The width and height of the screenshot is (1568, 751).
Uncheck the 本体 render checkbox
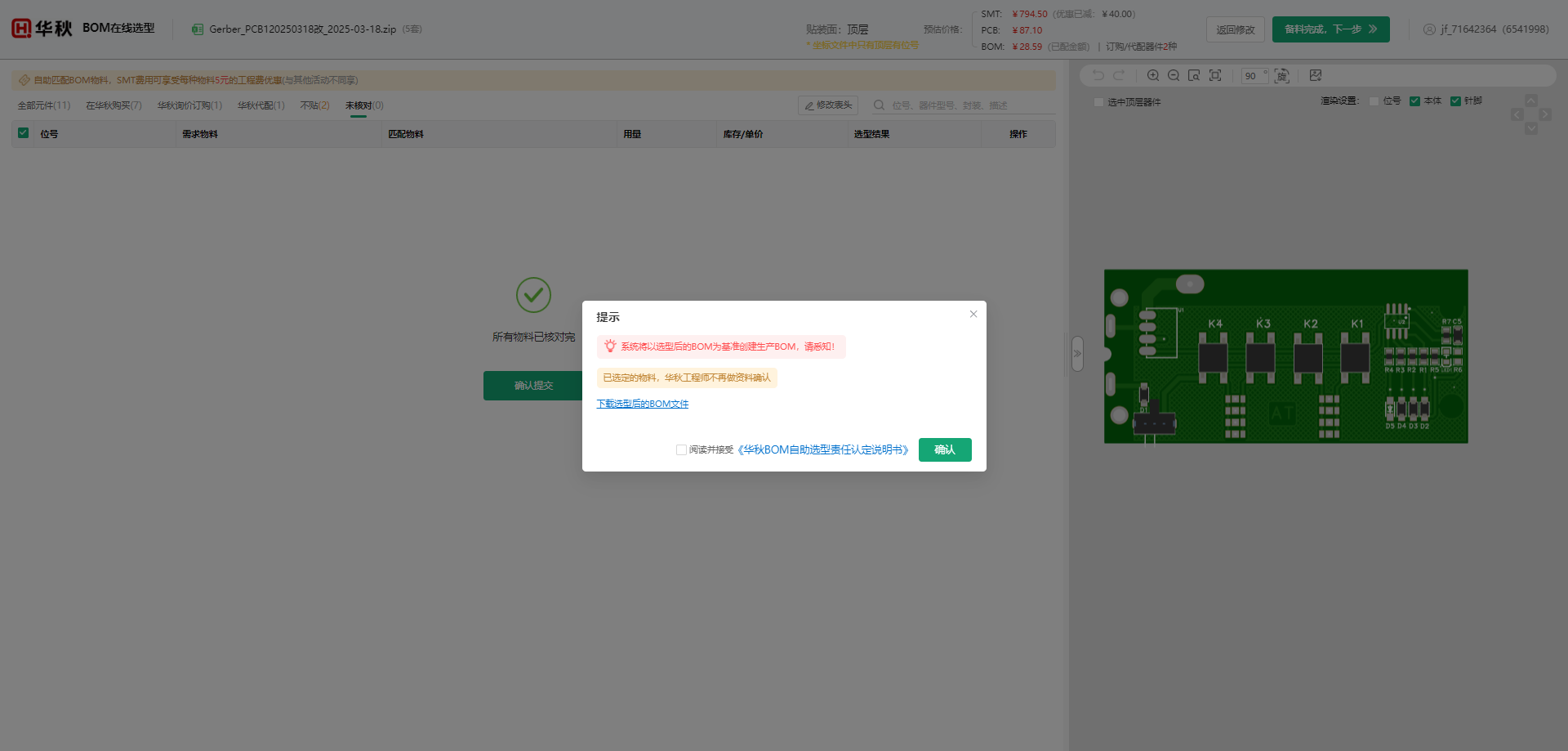[x=1414, y=101]
